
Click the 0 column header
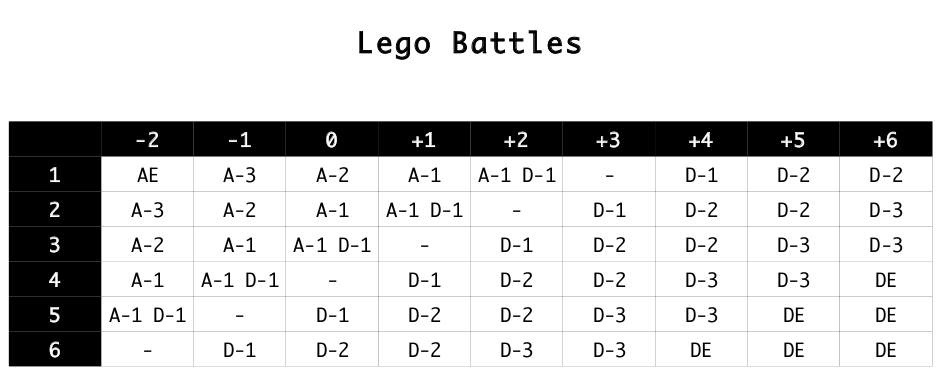pos(332,139)
